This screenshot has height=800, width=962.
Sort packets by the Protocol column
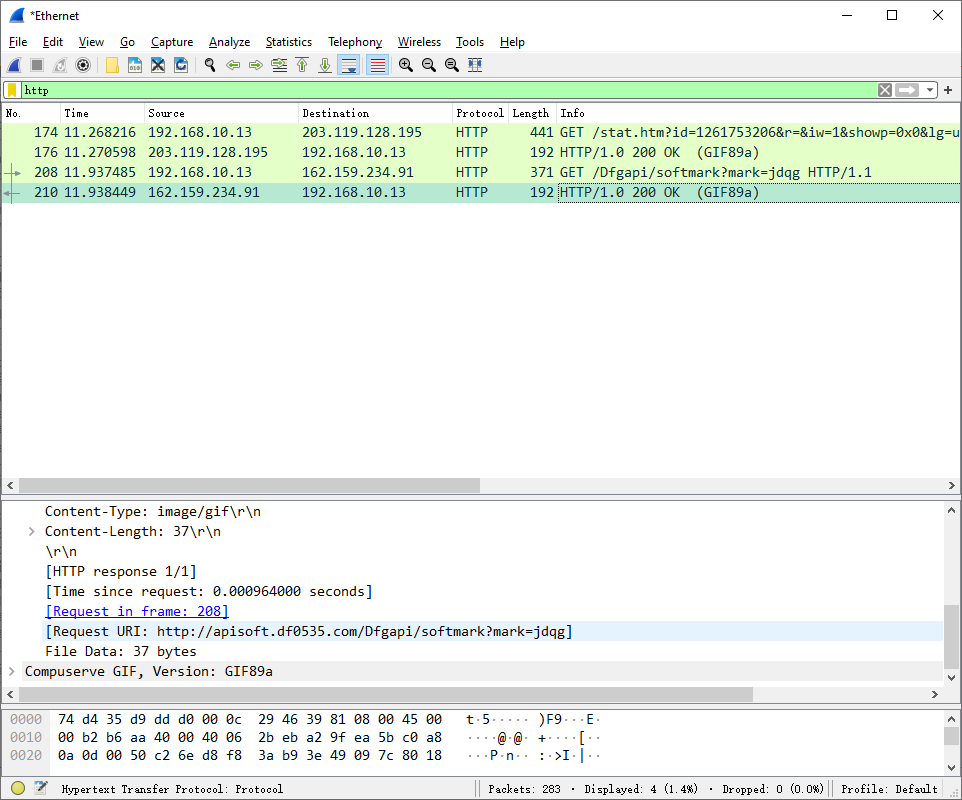480,113
